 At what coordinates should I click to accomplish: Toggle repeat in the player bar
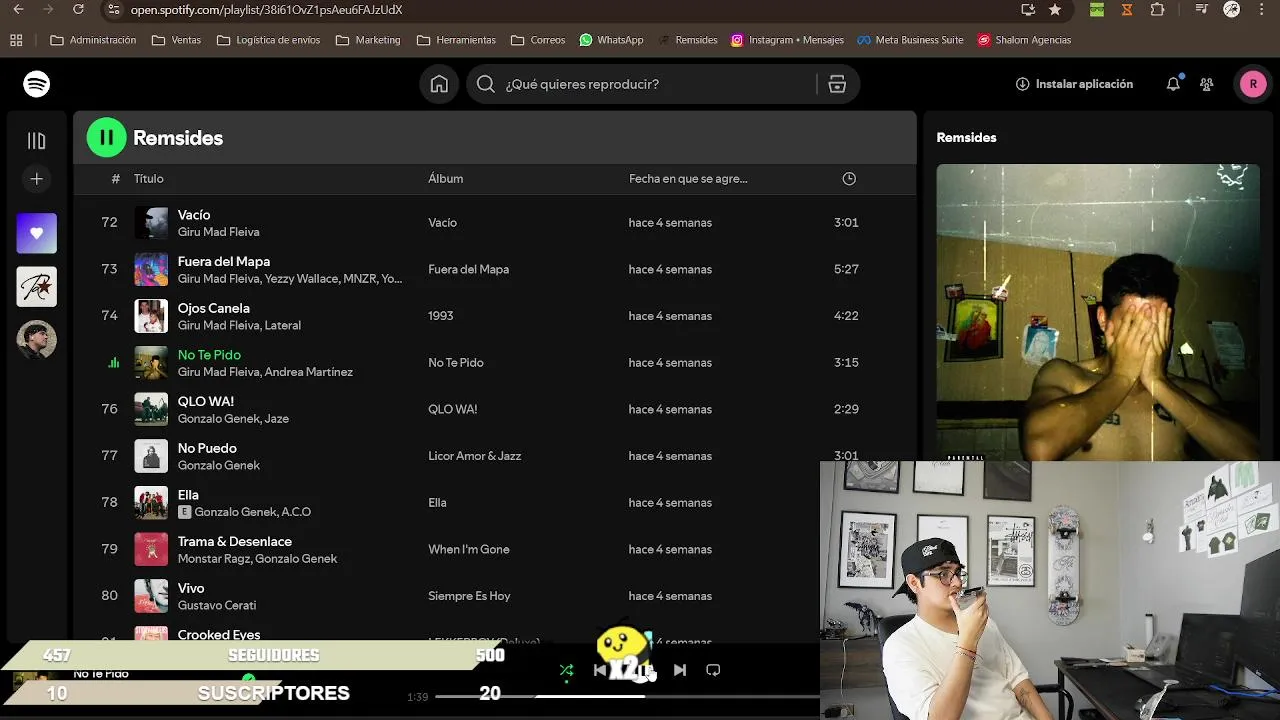point(713,670)
